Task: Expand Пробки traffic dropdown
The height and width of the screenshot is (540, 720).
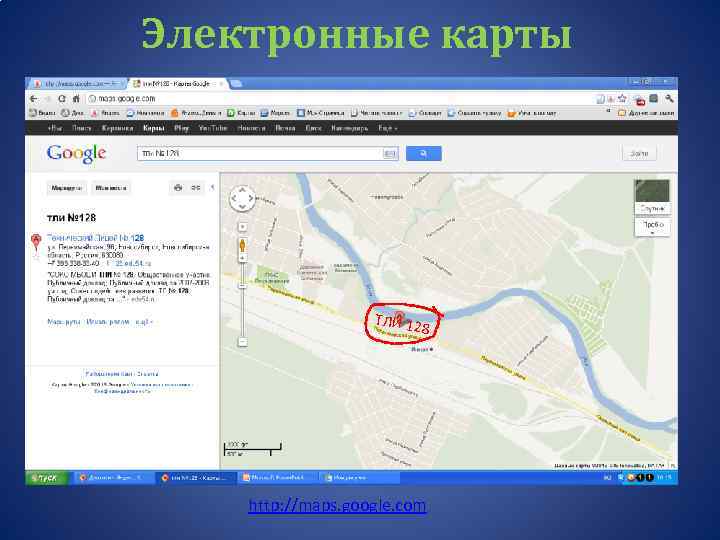Action: [652, 227]
